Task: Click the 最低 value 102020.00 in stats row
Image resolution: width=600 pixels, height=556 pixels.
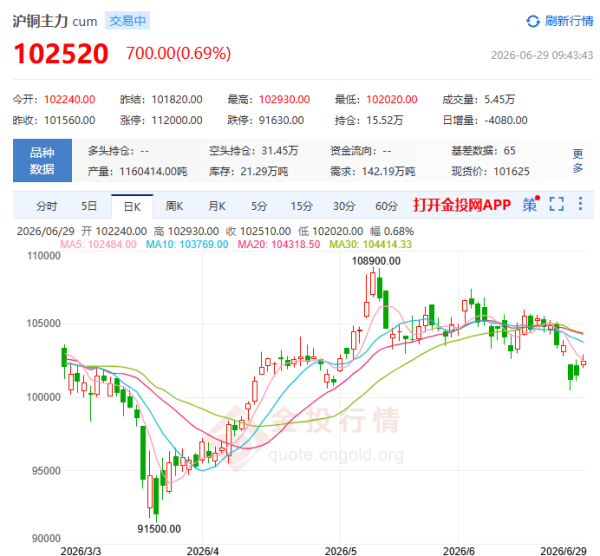Action: 392,99
